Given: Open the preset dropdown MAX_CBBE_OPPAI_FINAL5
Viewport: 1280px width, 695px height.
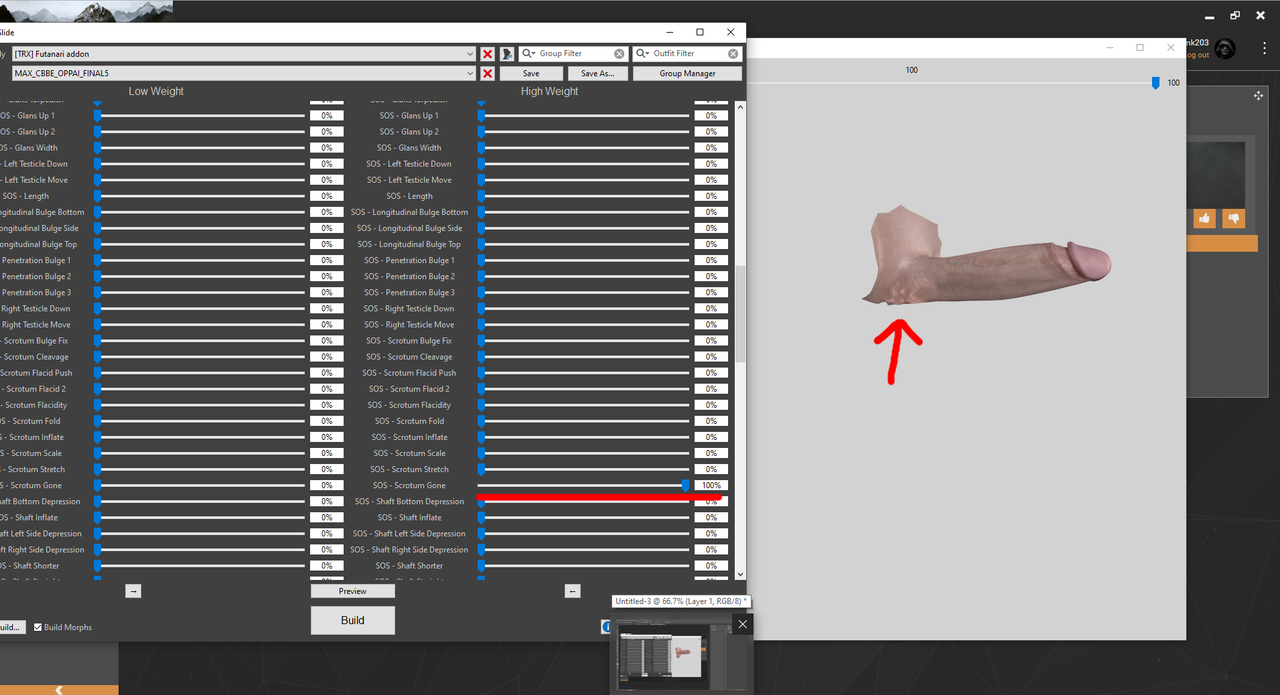Looking at the screenshot, I should [243, 74].
